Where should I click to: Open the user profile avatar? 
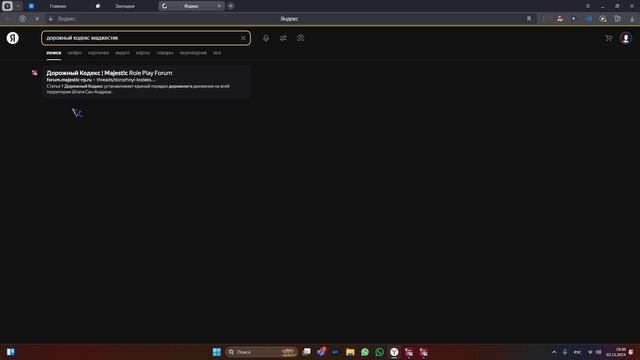(626, 38)
